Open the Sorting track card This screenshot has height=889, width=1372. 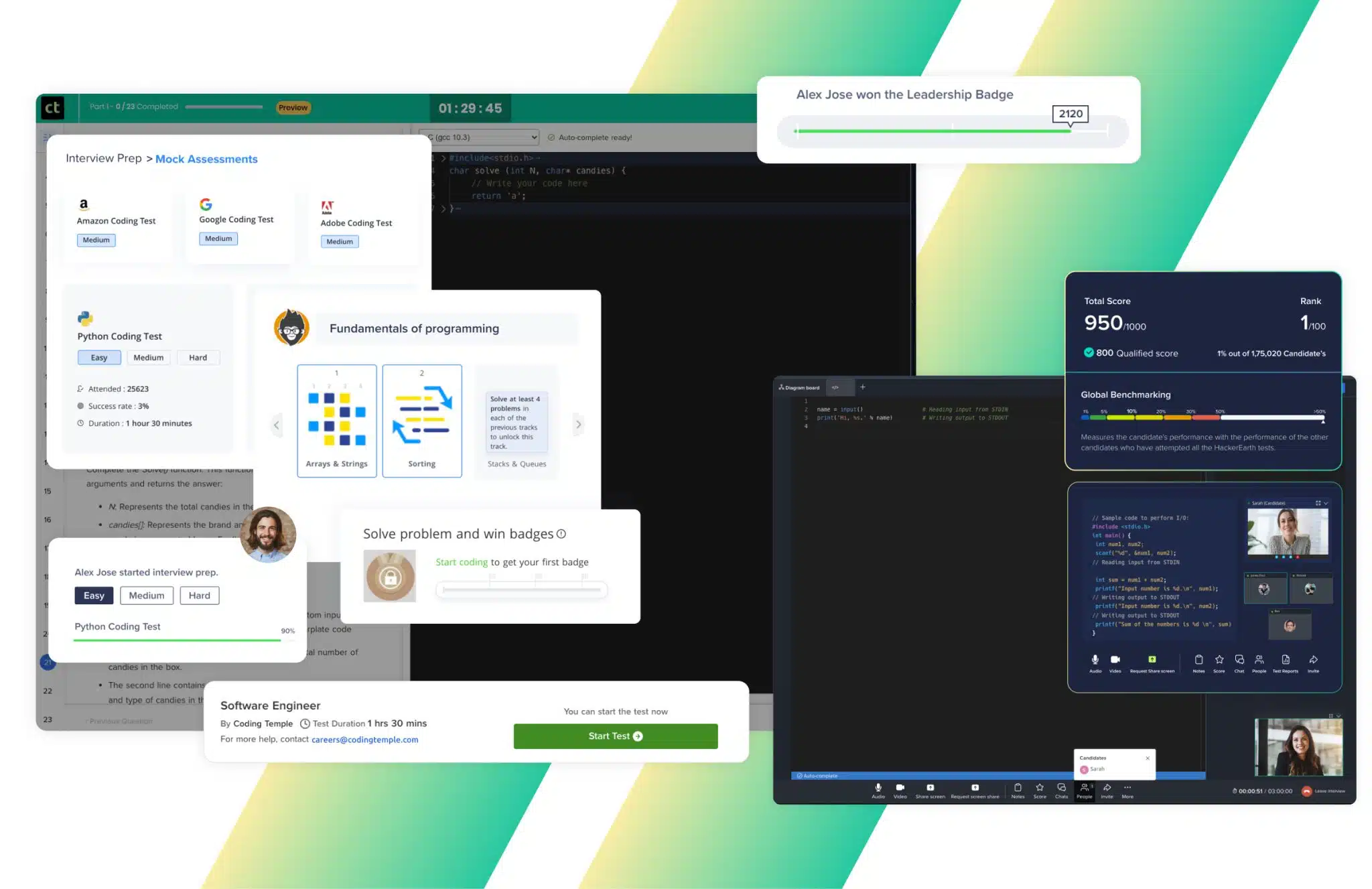coord(422,421)
